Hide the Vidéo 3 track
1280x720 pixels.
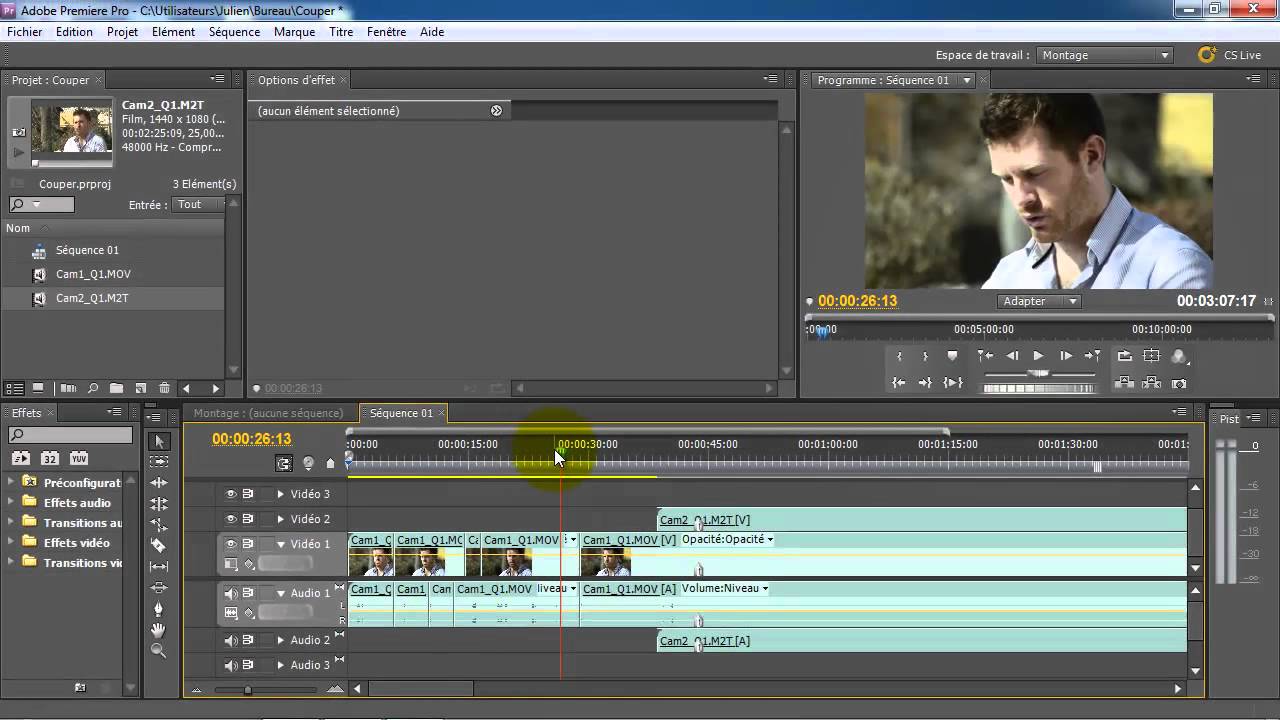pyautogui.click(x=231, y=494)
